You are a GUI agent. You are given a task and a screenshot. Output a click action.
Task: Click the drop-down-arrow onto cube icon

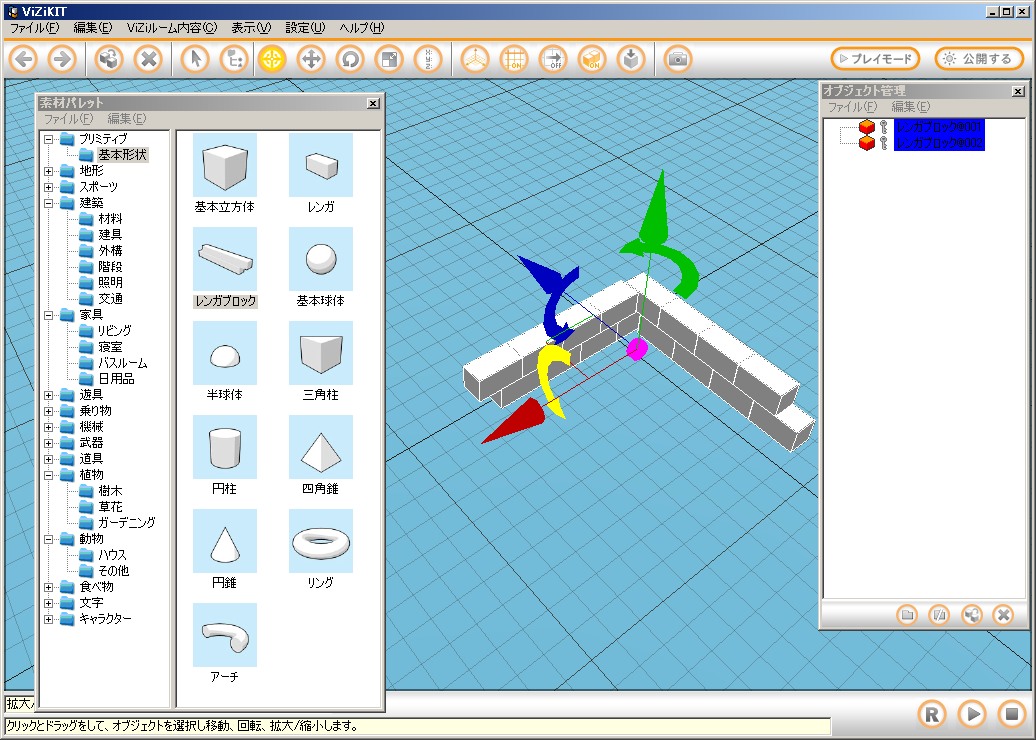point(631,59)
